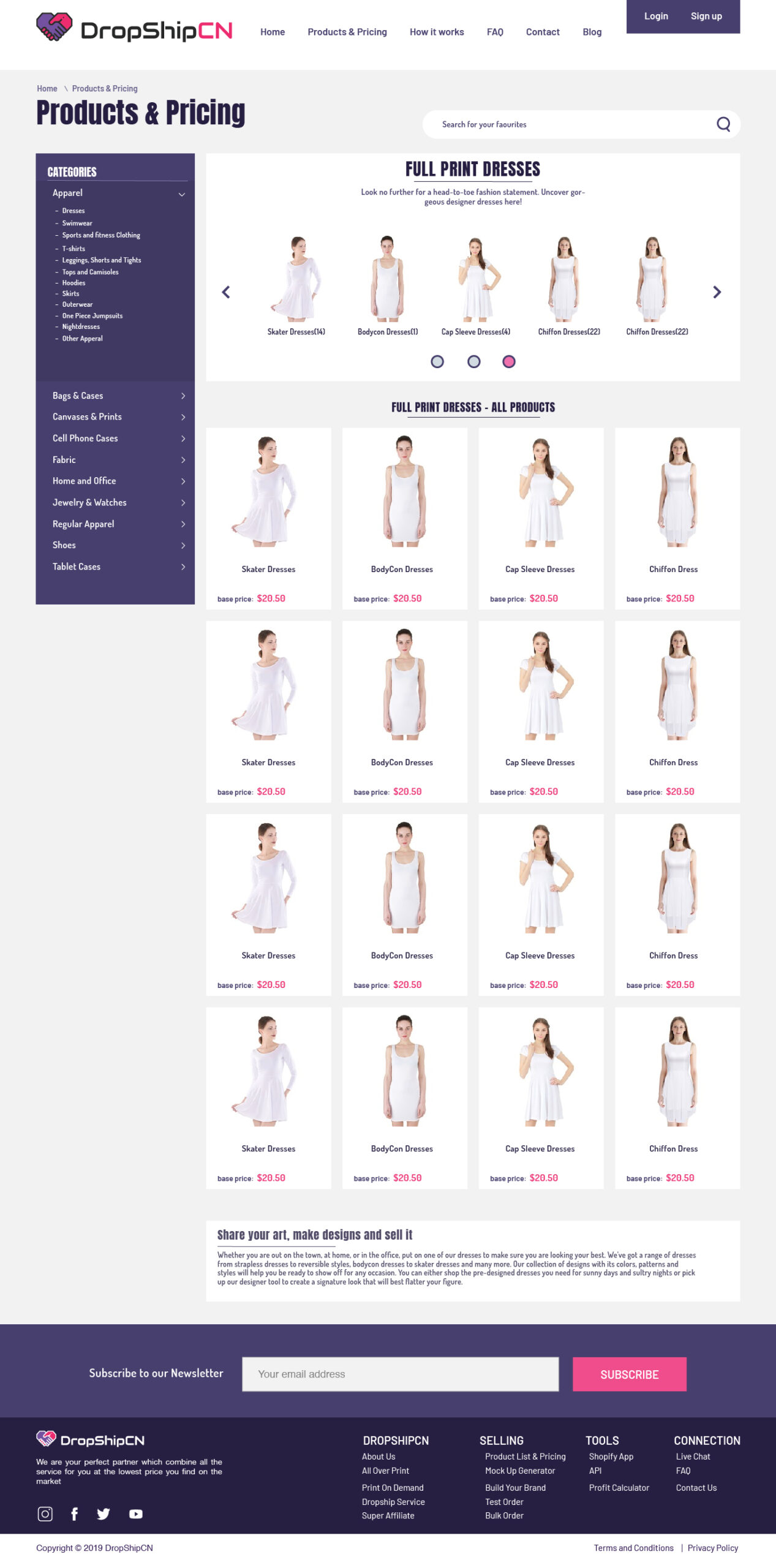Image resolution: width=776 pixels, height=1568 pixels.
Task: Open the How it works menu
Action: point(436,32)
